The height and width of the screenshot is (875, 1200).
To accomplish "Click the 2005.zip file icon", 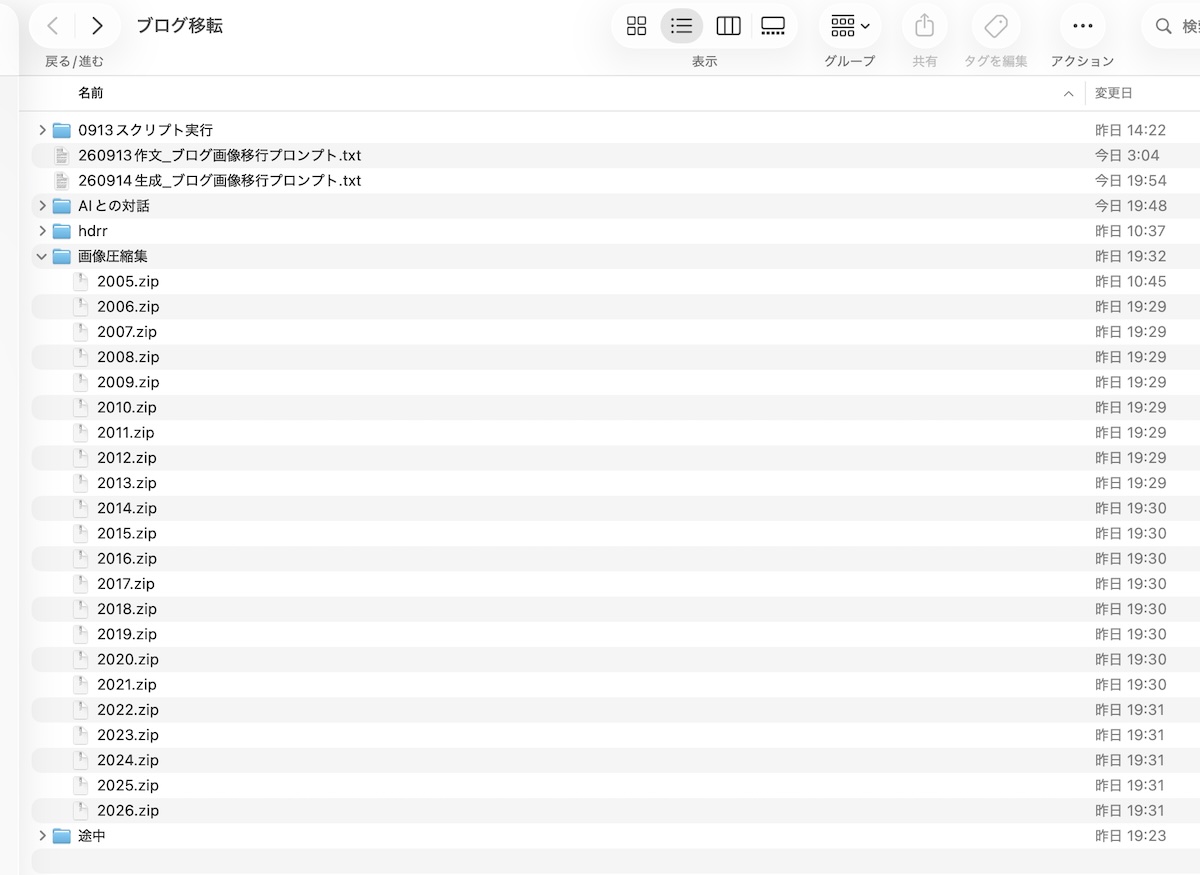I will click(x=80, y=281).
